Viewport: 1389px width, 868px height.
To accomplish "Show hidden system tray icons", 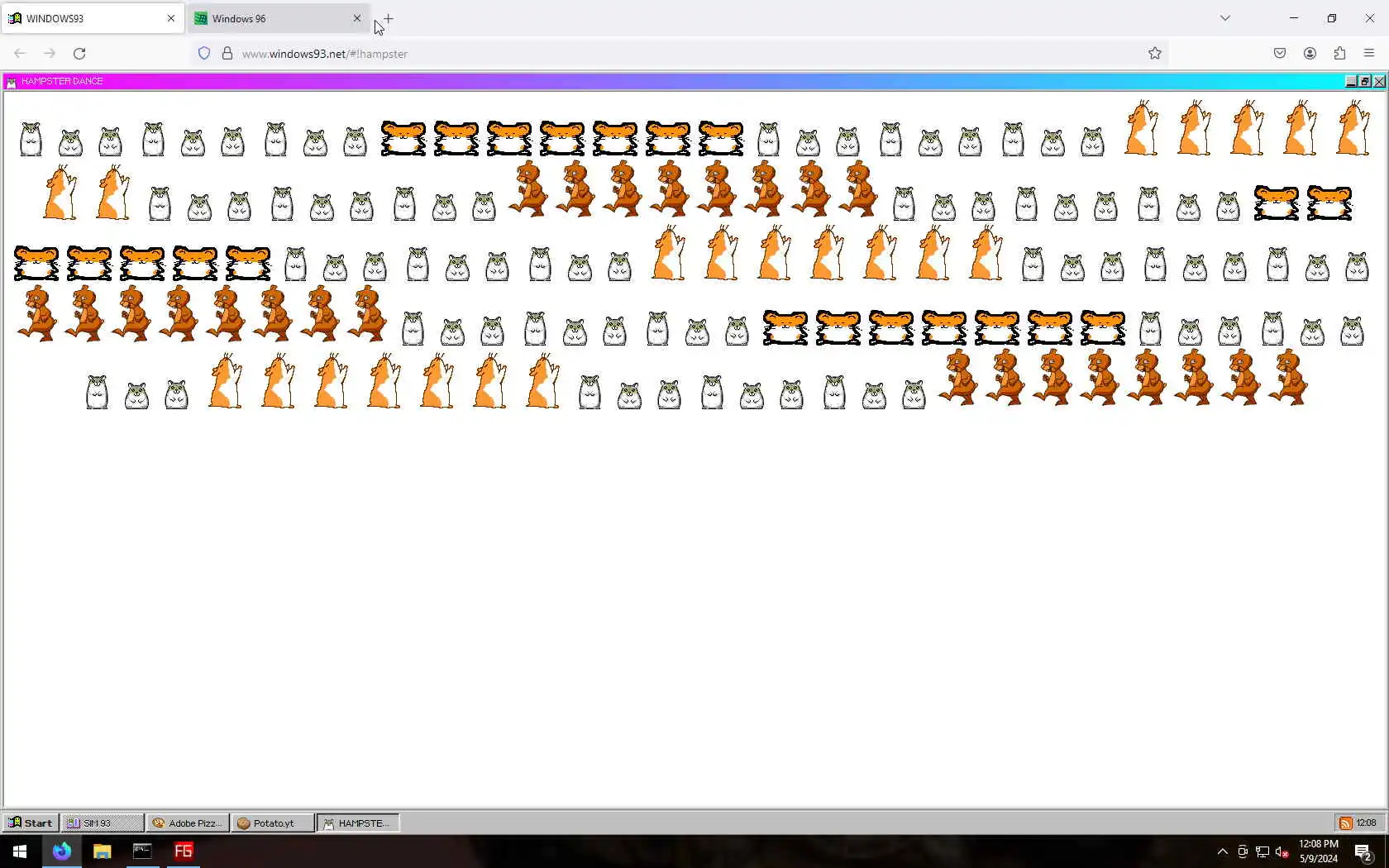I will click(1223, 851).
